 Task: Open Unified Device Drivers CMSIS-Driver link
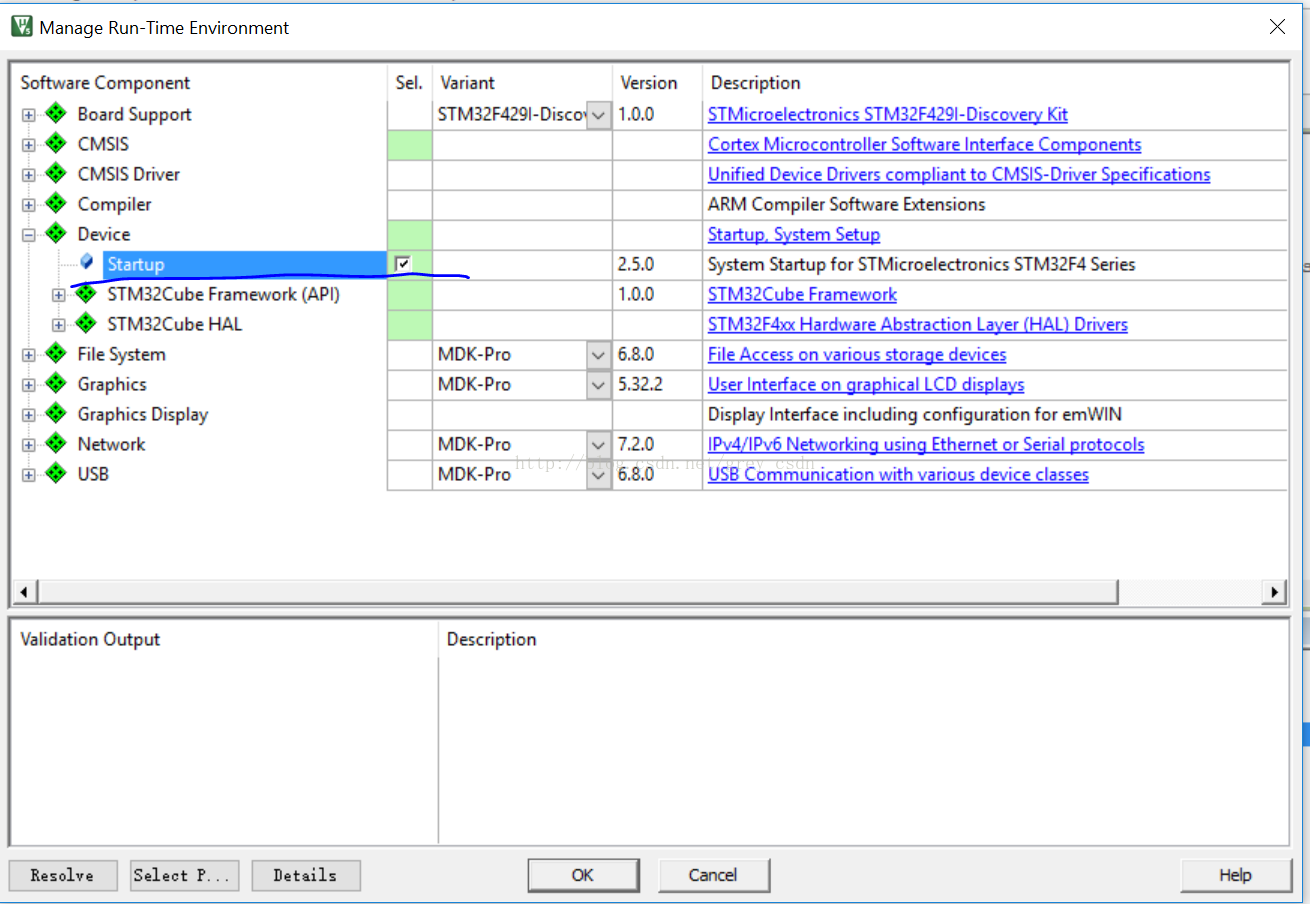tap(959, 174)
